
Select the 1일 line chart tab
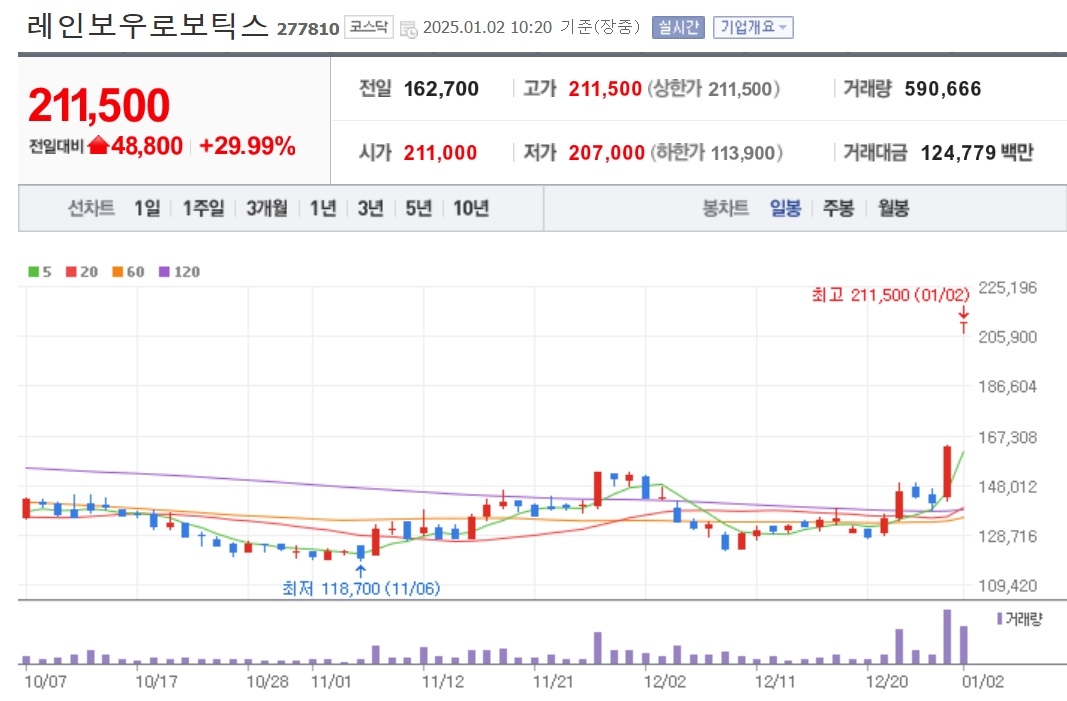coord(146,208)
